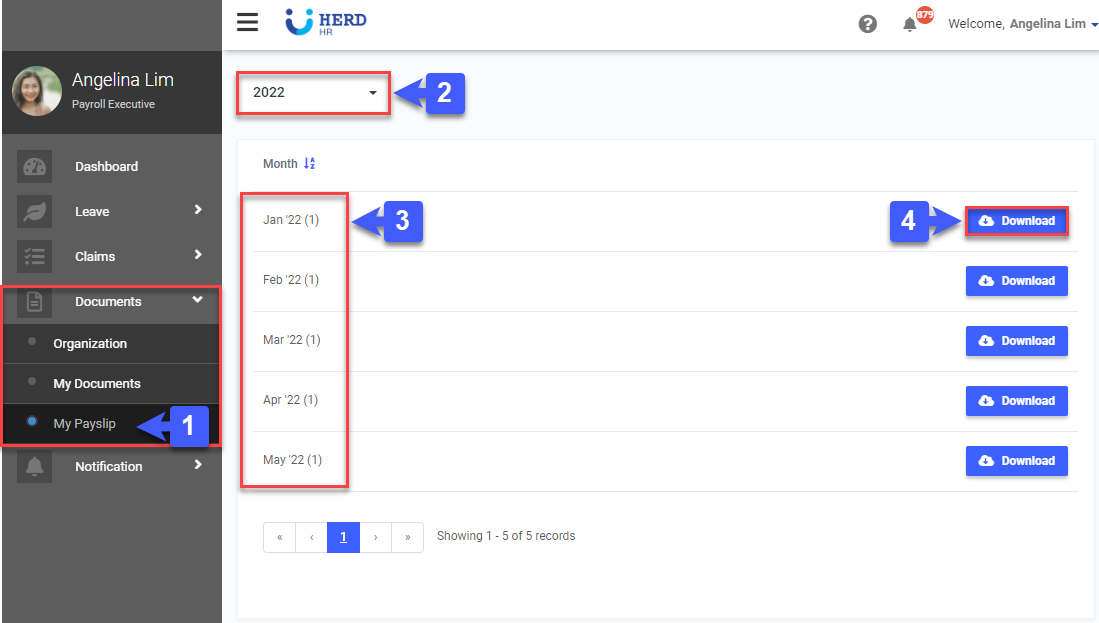
Task: Sort by Month column sort icon
Action: point(310,164)
